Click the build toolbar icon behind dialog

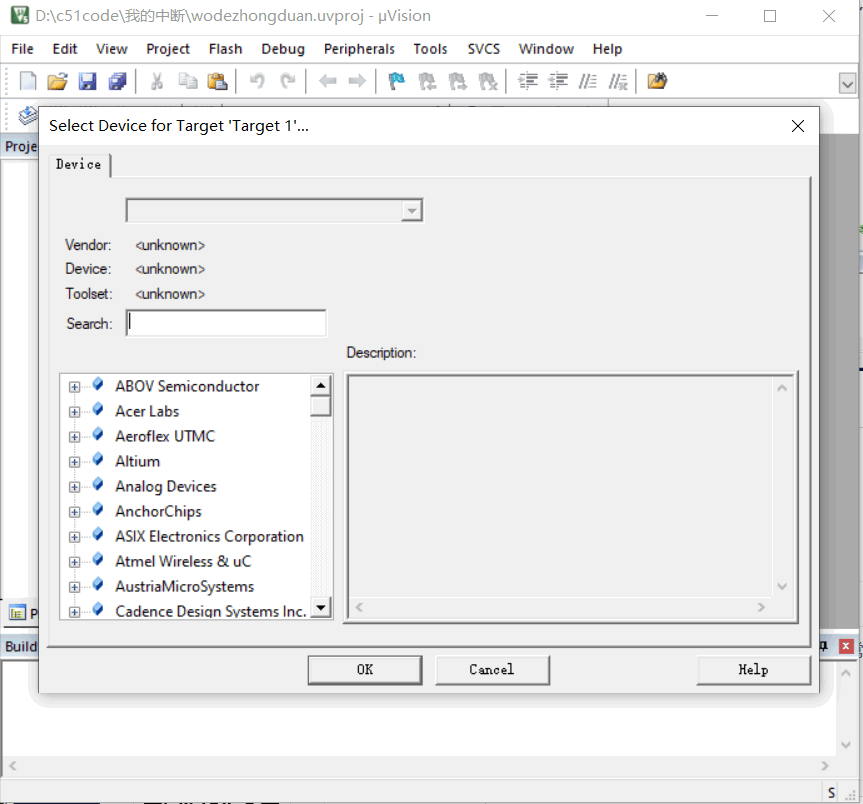(x=28, y=116)
